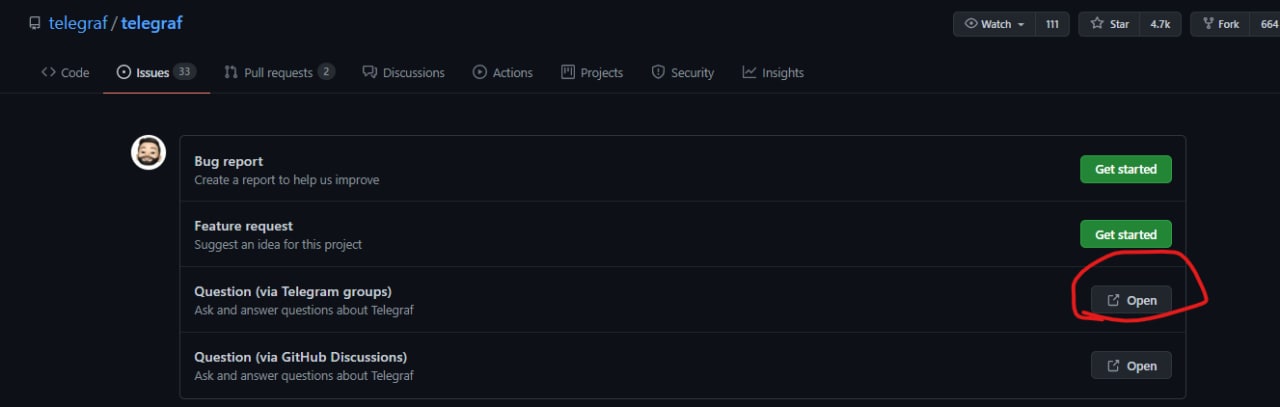1280x407 pixels.
Task: Switch to the Pull requests tab
Action: (x=279, y=72)
